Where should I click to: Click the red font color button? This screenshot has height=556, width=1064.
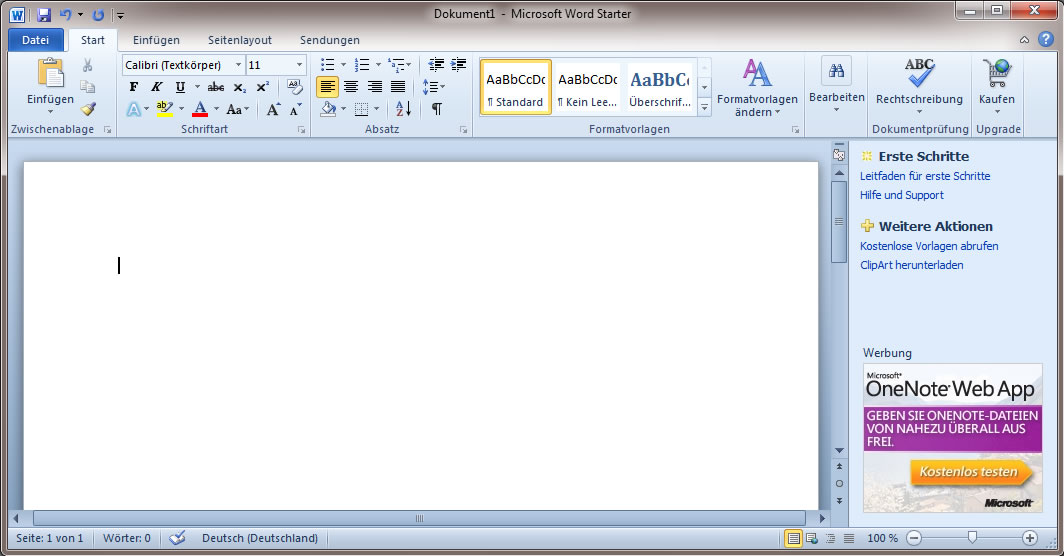pos(200,109)
